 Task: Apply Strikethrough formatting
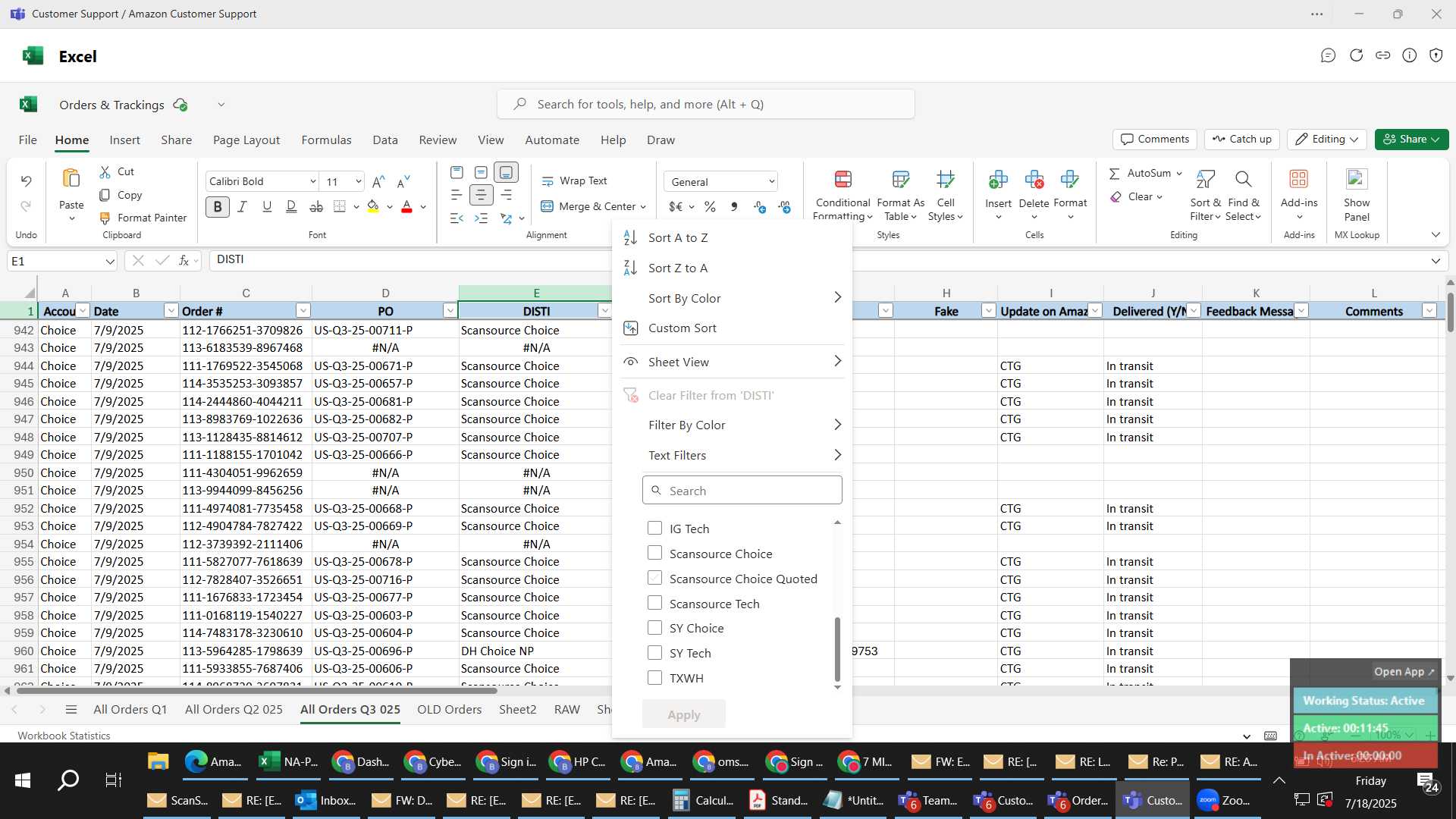tap(316, 206)
